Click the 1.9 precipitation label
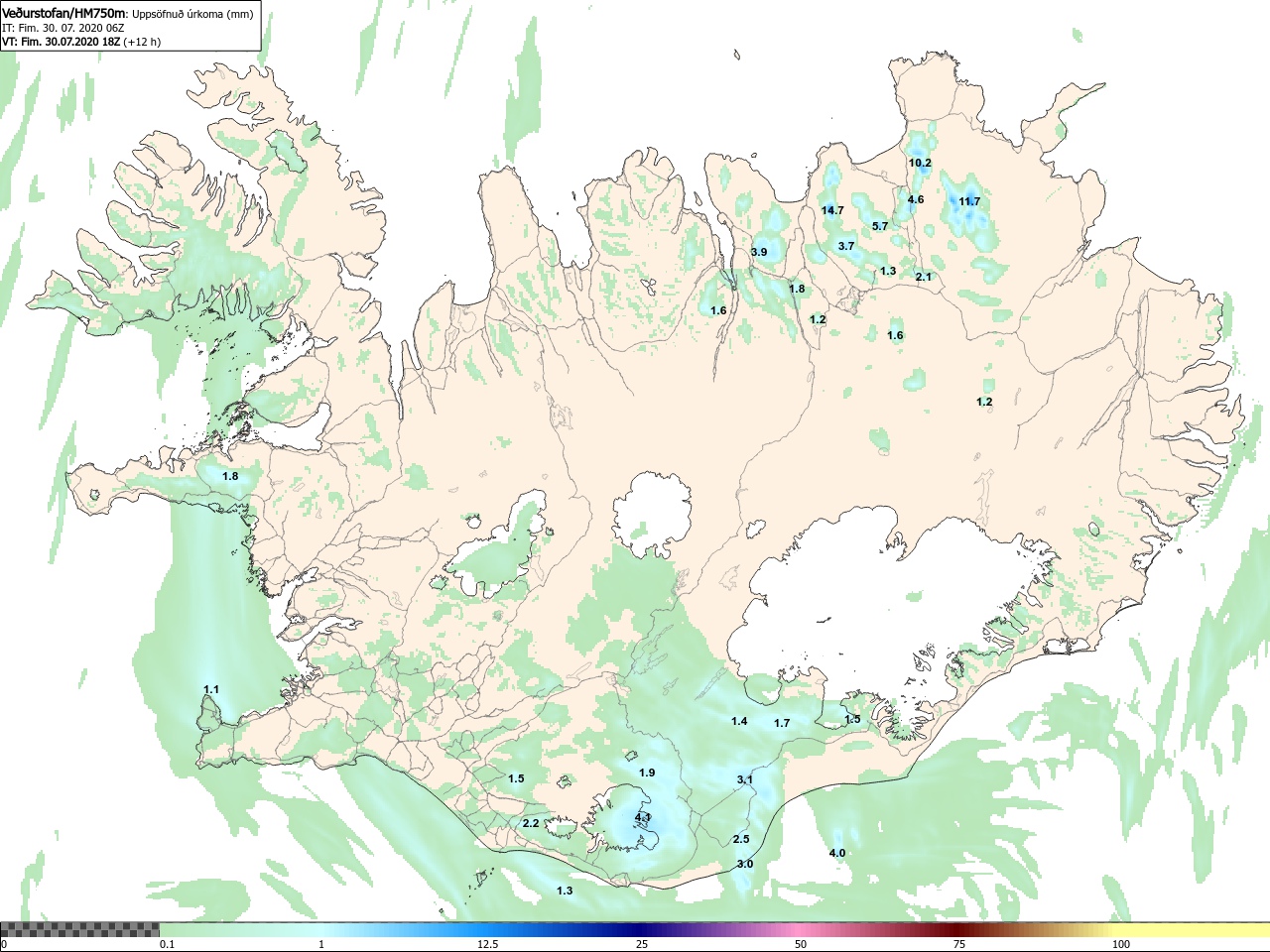This screenshot has height=952, width=1270. click(647, 773)
